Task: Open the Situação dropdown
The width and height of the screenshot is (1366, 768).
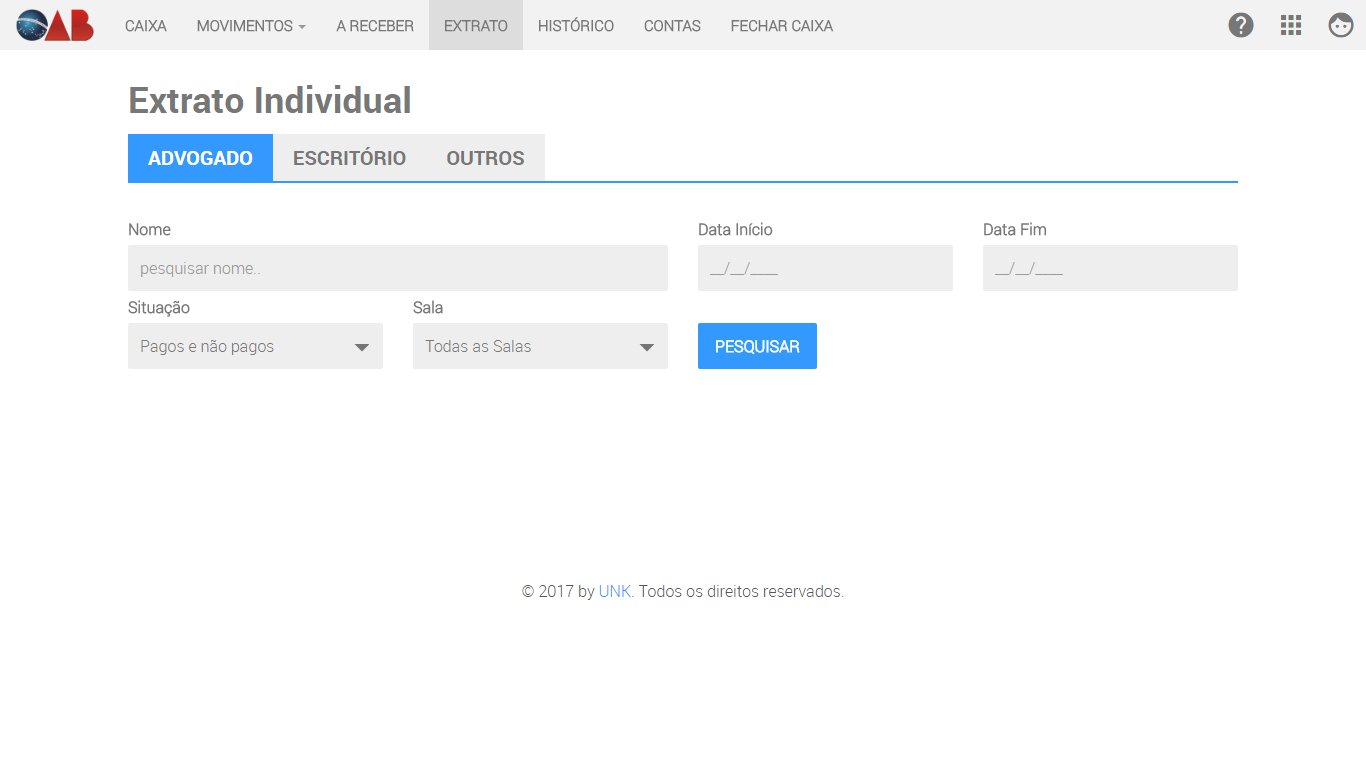Action: (x=255, y=346)
